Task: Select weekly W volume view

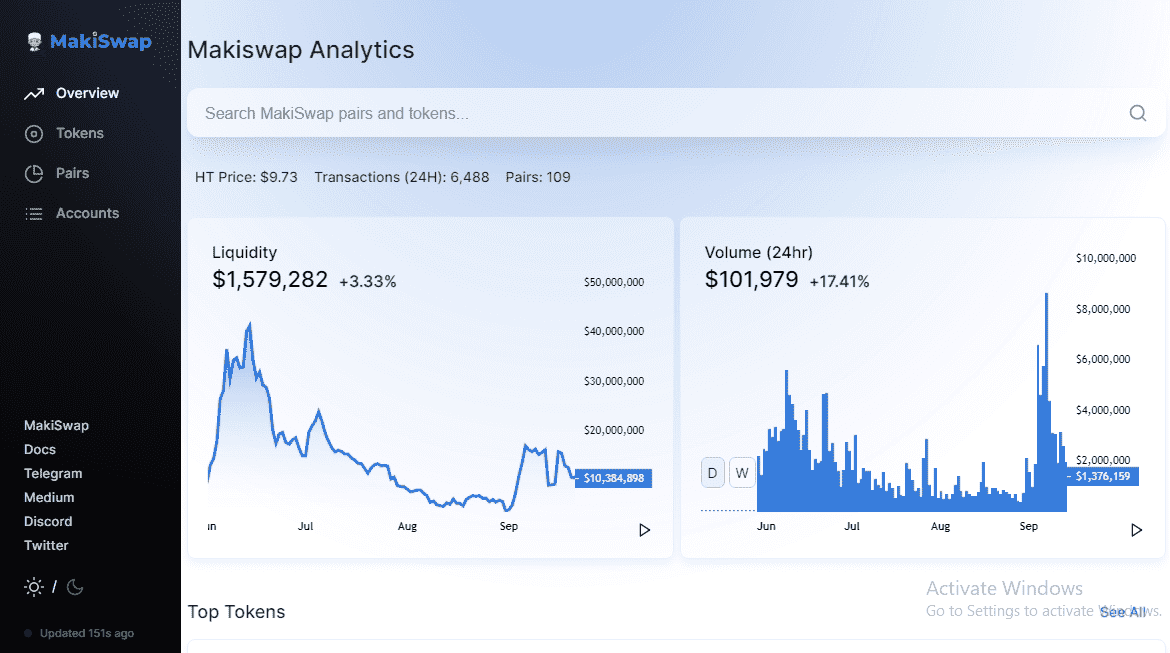Action: (x=742, y=473)
